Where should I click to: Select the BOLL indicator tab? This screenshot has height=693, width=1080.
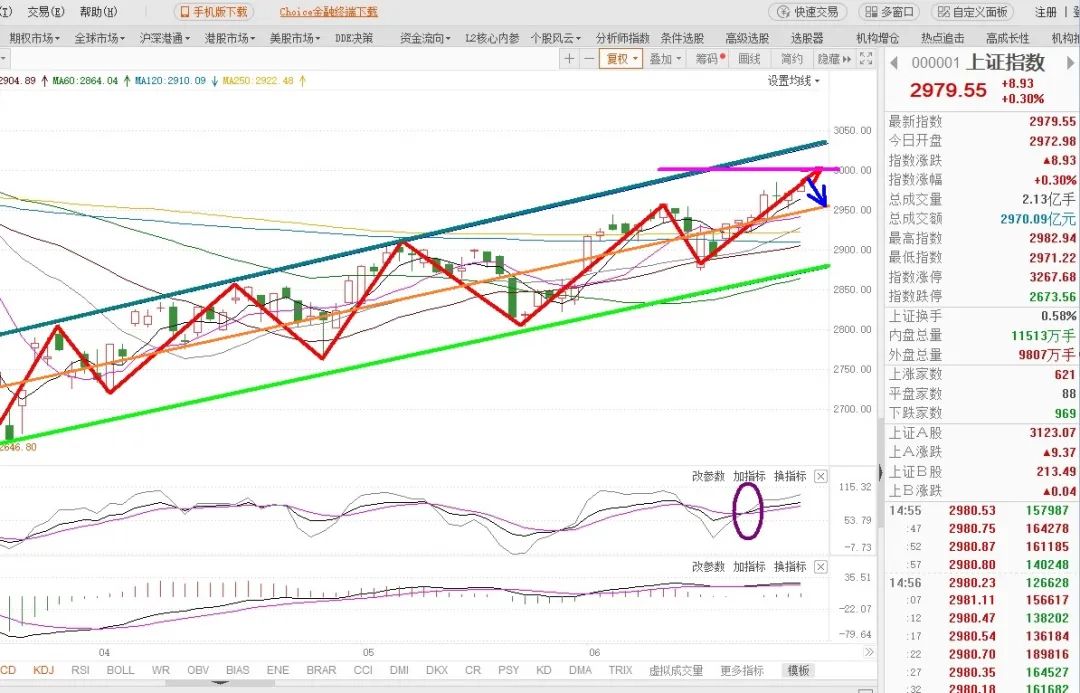(x=120, y=670)
